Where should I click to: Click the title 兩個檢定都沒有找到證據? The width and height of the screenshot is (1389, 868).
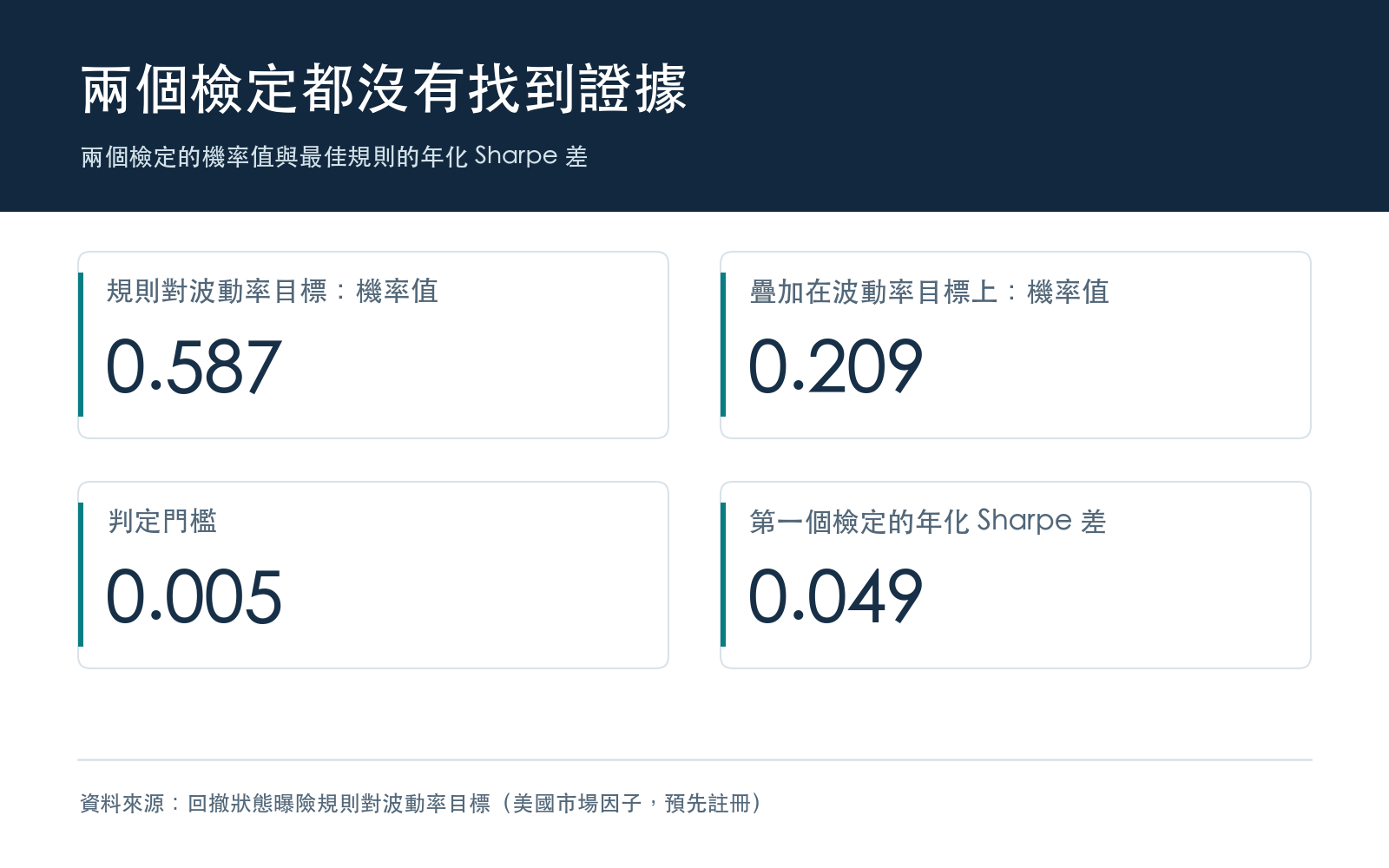(x=384, y=89)
